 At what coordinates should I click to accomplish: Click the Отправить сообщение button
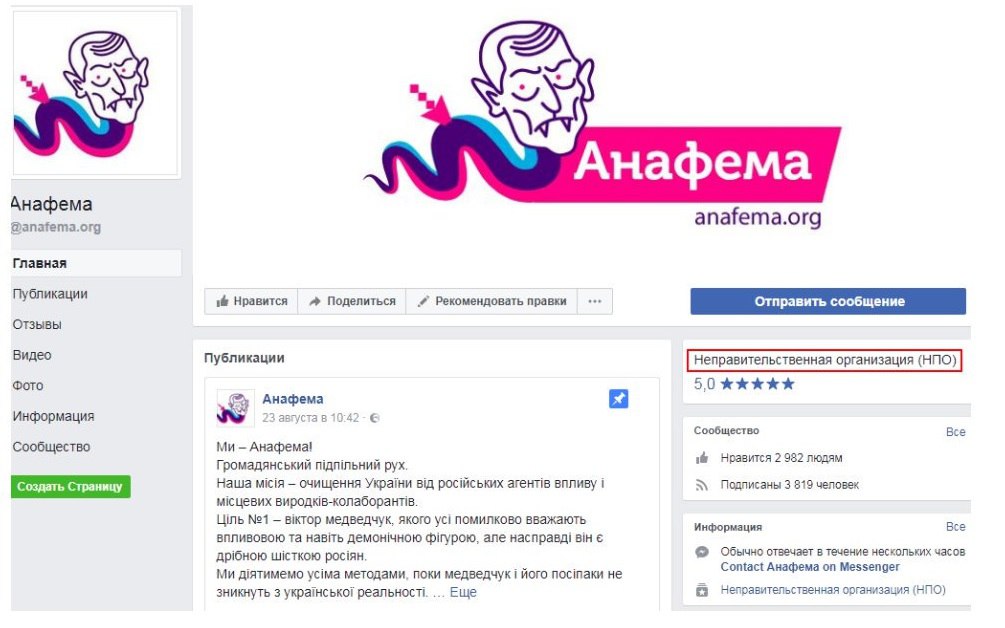pos(828,301)
